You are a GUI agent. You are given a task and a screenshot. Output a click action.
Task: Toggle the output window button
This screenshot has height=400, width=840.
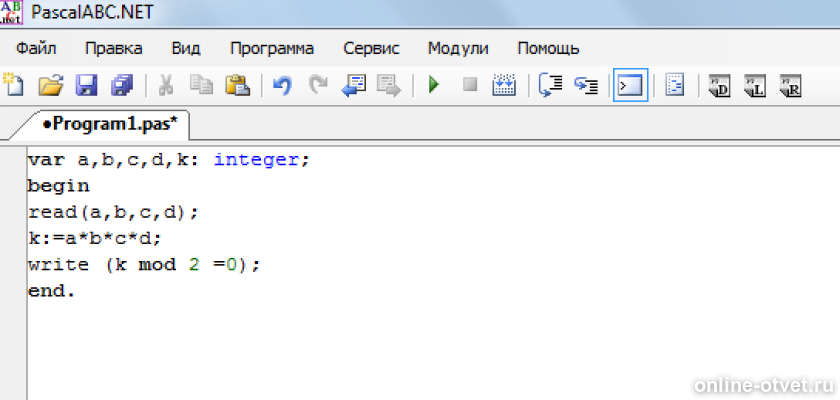(630, 86)
